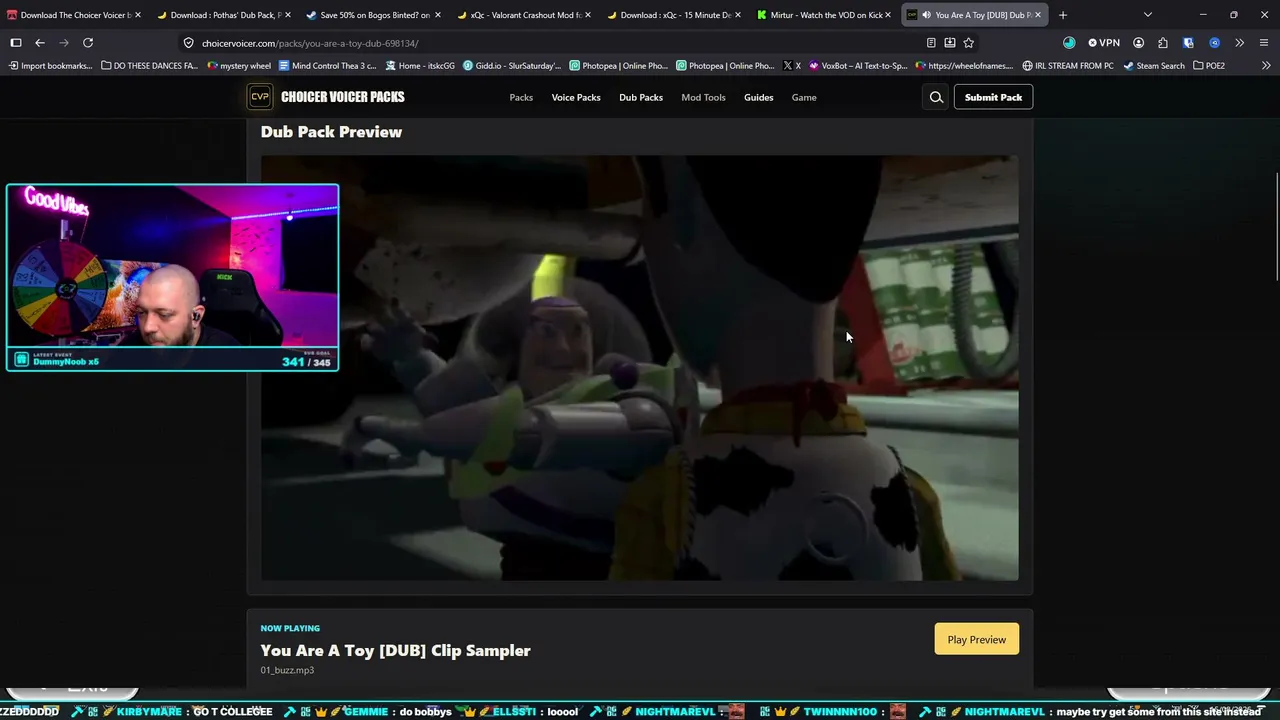Click the You Are A Toy Clip Sampler title
1280x720 pixels.
(x=396, y=650)
